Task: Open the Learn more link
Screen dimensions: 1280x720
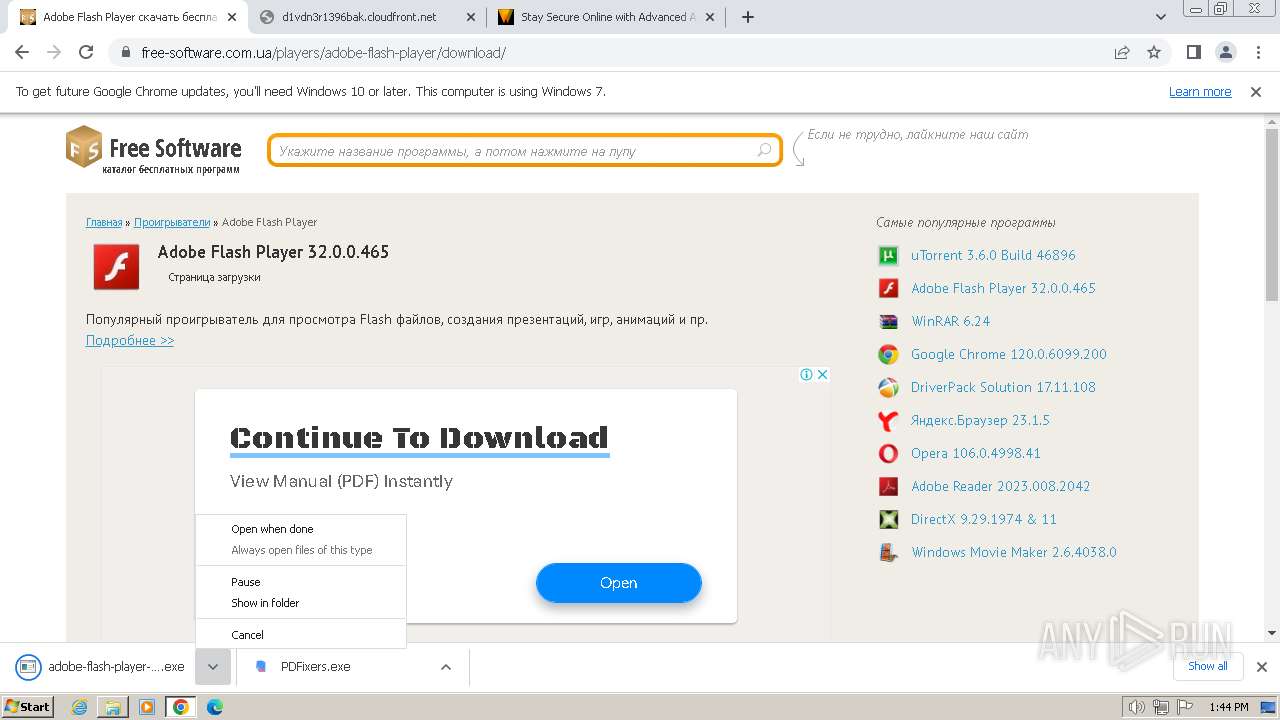Action: [x=1200, y=91]
